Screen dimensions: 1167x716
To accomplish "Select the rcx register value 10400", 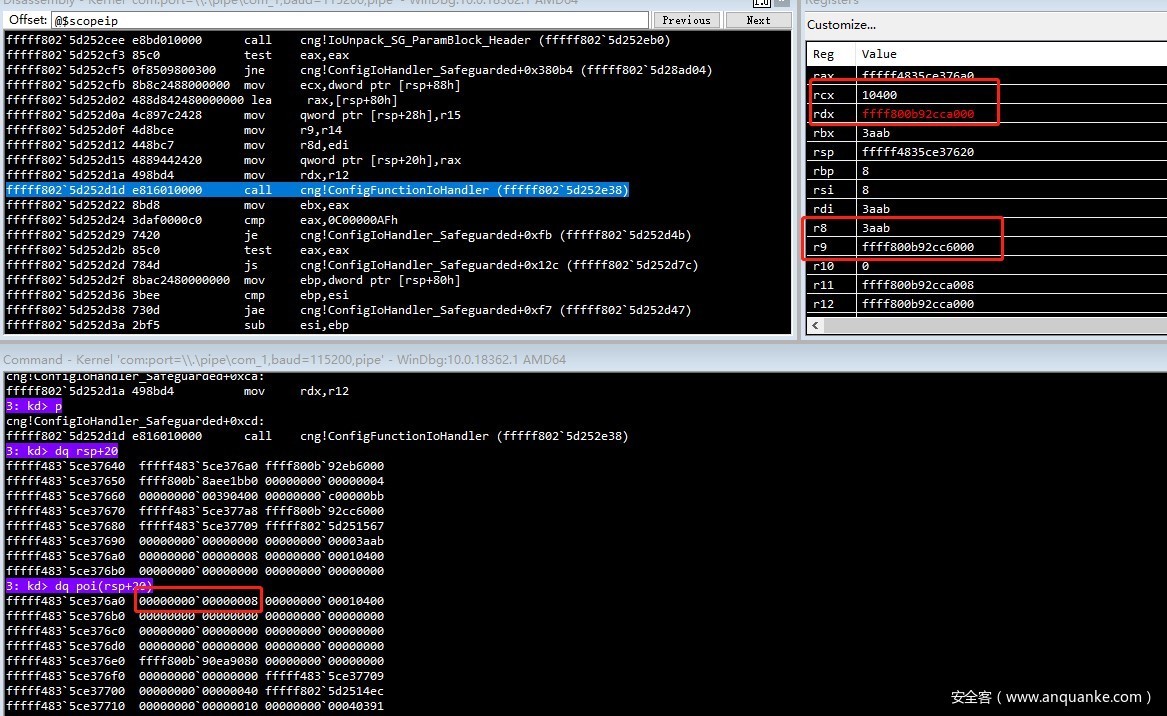I will pyautogui.click(x=879, y=95).
